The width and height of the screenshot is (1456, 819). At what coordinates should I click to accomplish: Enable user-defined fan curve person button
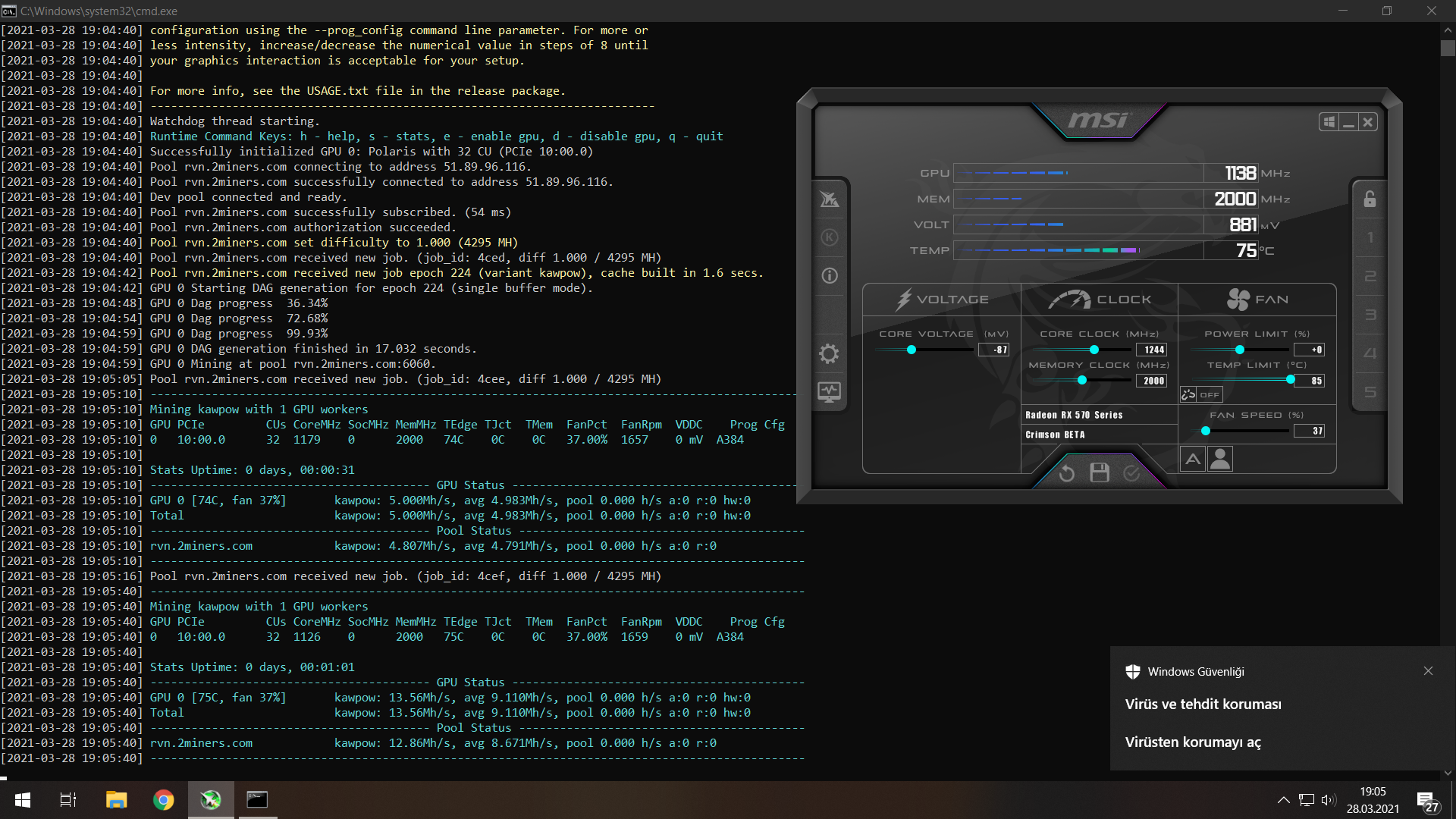tap(1220, 459)
